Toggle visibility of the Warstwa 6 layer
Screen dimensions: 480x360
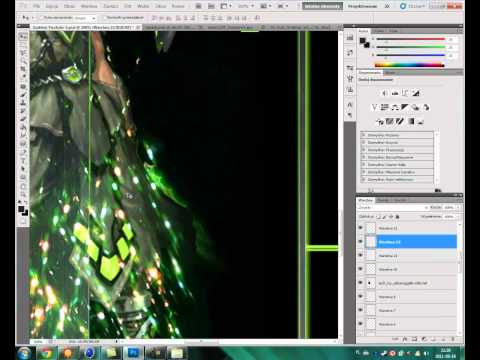tap(361, 324)
